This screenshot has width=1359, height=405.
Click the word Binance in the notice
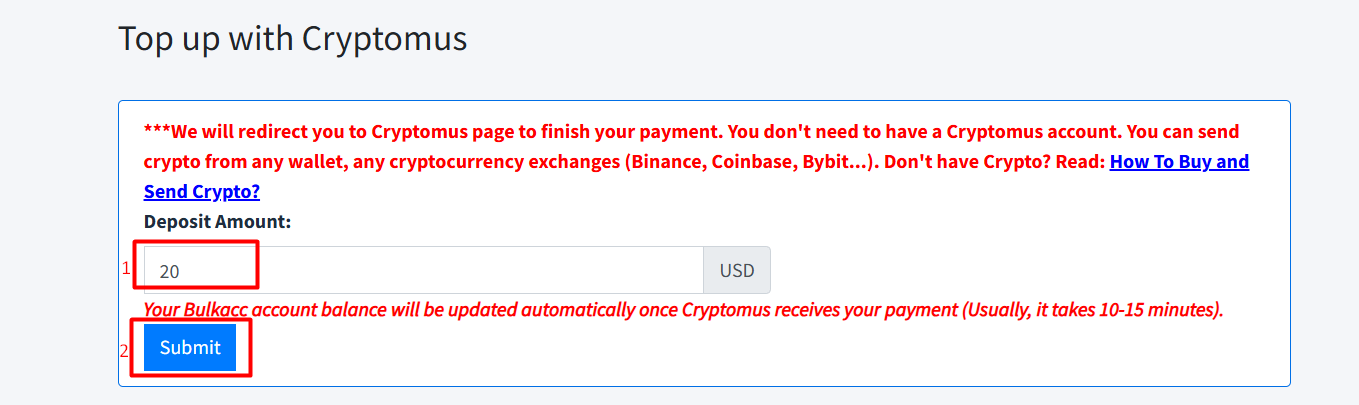pos(666,162)
